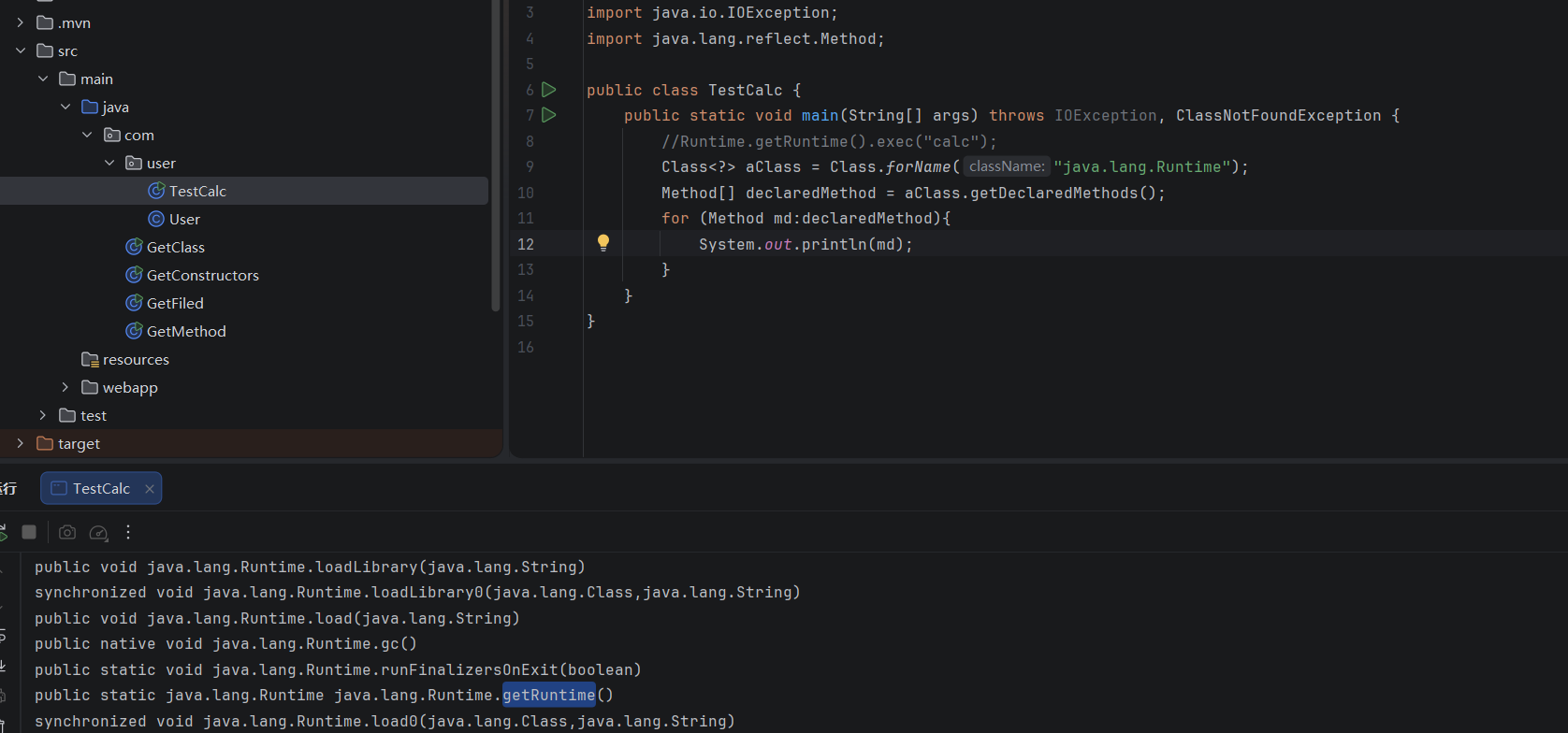The image size is (1568, 733).
Task: Expand the webapp folder chevron
Action: 65,387
